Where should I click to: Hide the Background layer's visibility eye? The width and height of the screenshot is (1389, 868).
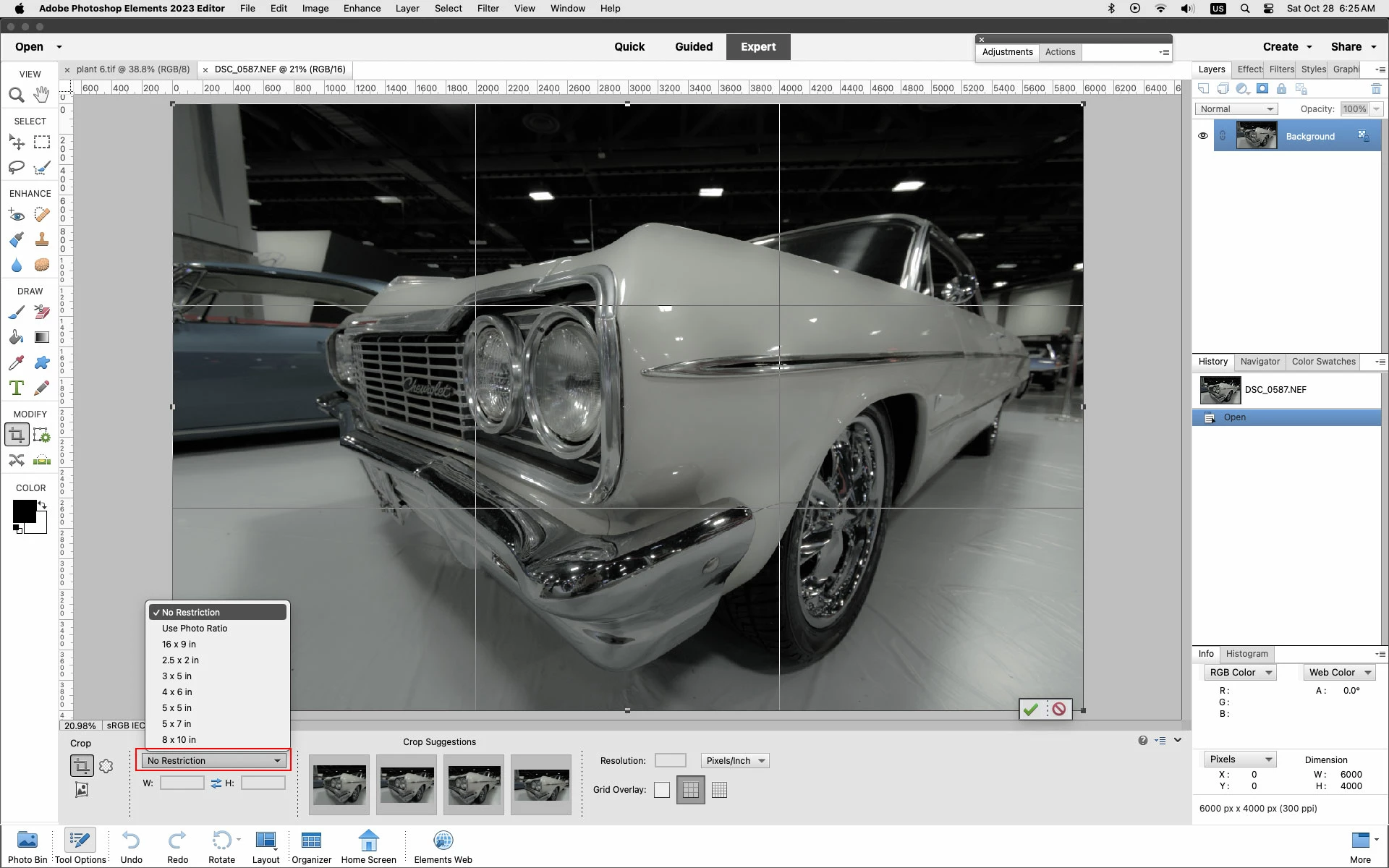point(1202,136)
